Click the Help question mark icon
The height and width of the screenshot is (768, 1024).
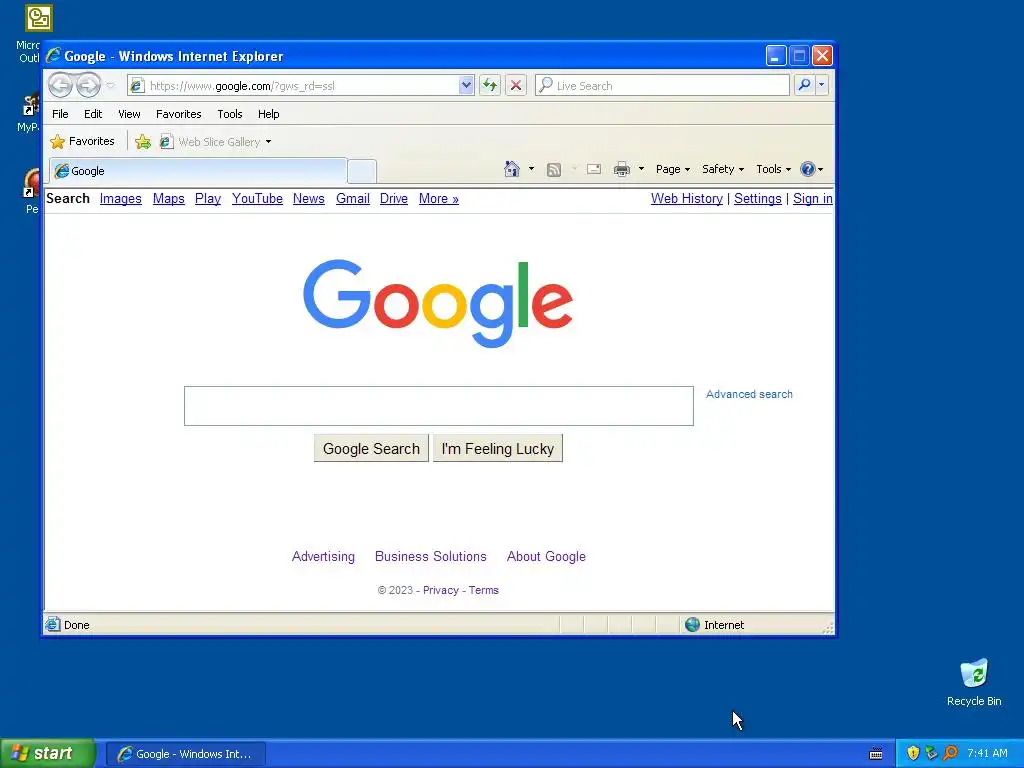808,169
